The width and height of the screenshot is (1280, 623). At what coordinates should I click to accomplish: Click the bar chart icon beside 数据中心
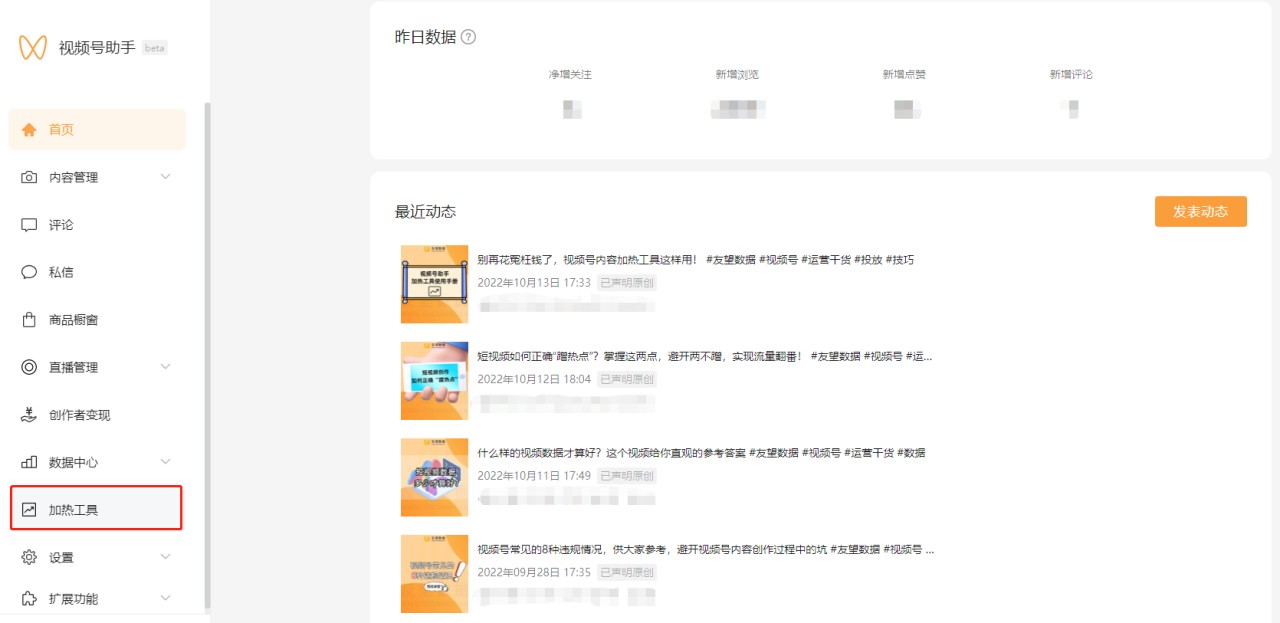pyautogui.click(x=29, y=462)
